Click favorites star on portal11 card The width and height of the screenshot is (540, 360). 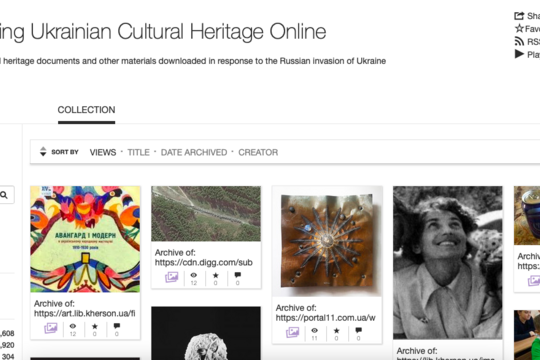pyautogui.click(x=336, y=330)
